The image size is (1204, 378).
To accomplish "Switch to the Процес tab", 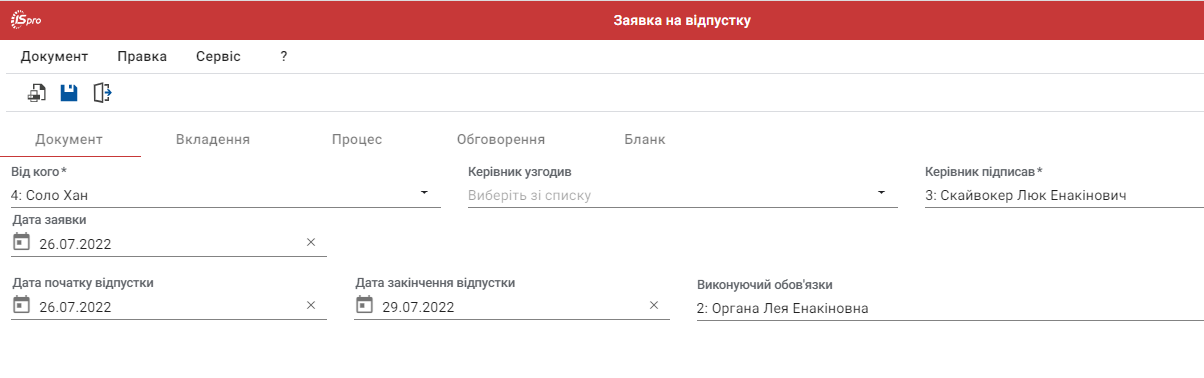I will pos(357,140).
